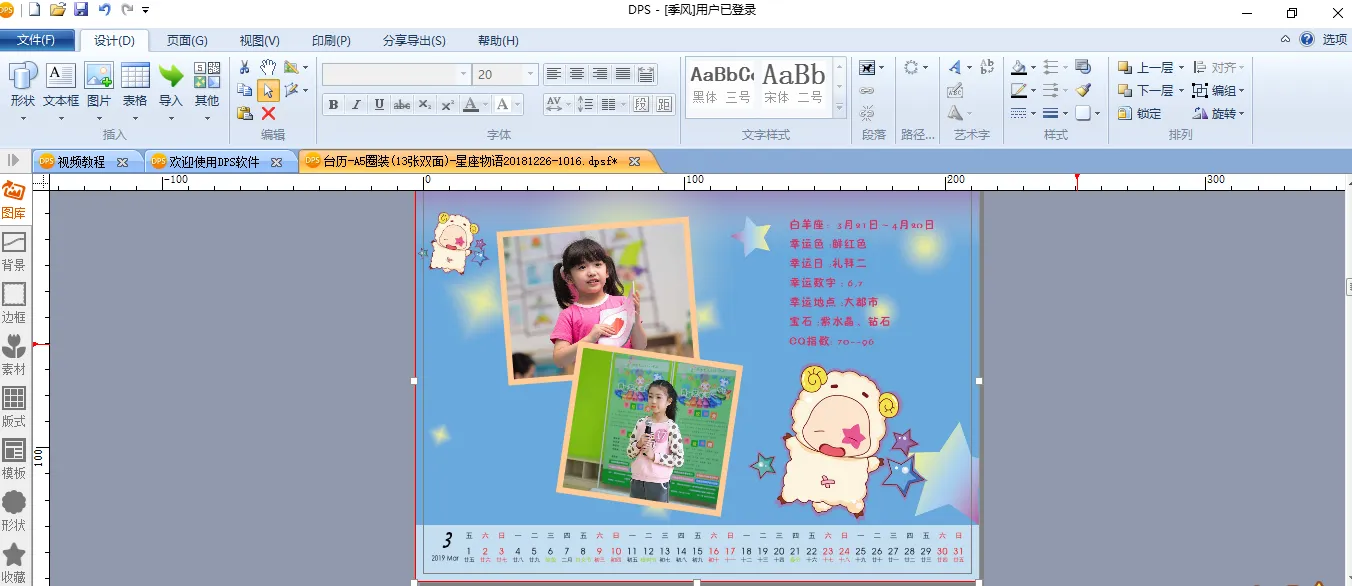Image resolution: width=1352 pixels, height=586 pixels.
Task: Expand the font name combo box
Action: pos(463,75)
